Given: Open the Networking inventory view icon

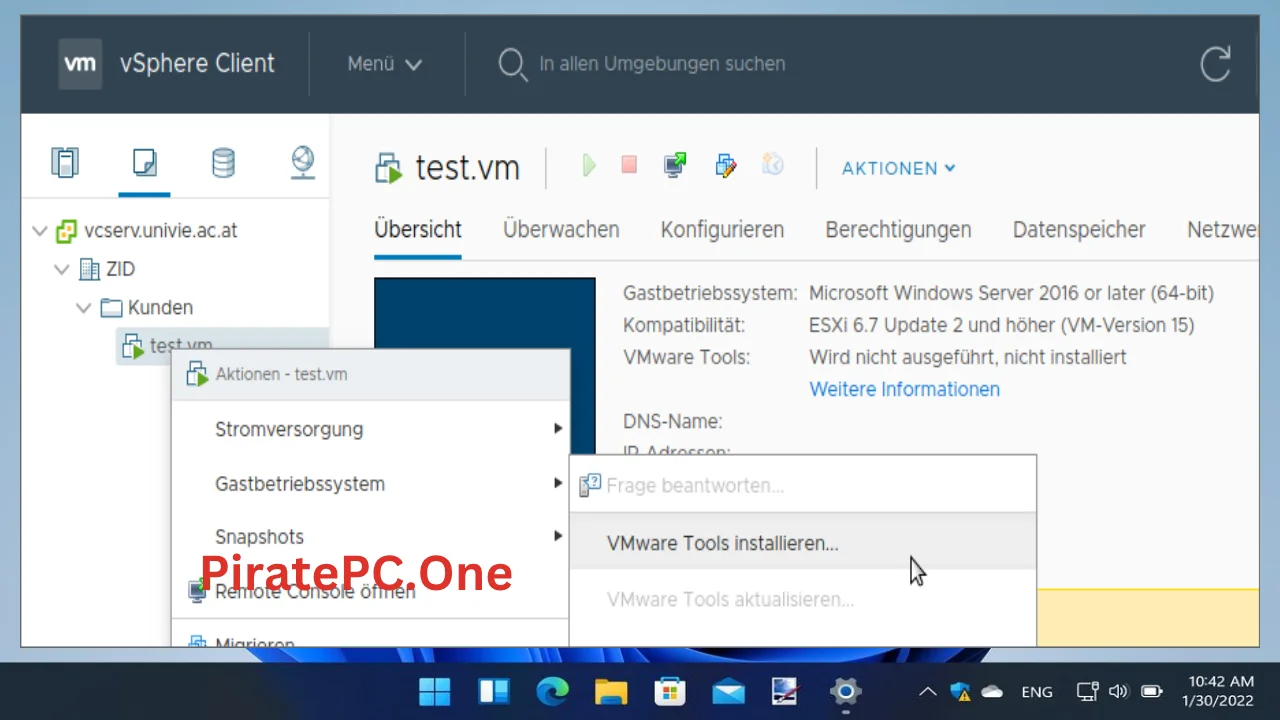Looking at the screenshot, I should [x=303, y=162].
